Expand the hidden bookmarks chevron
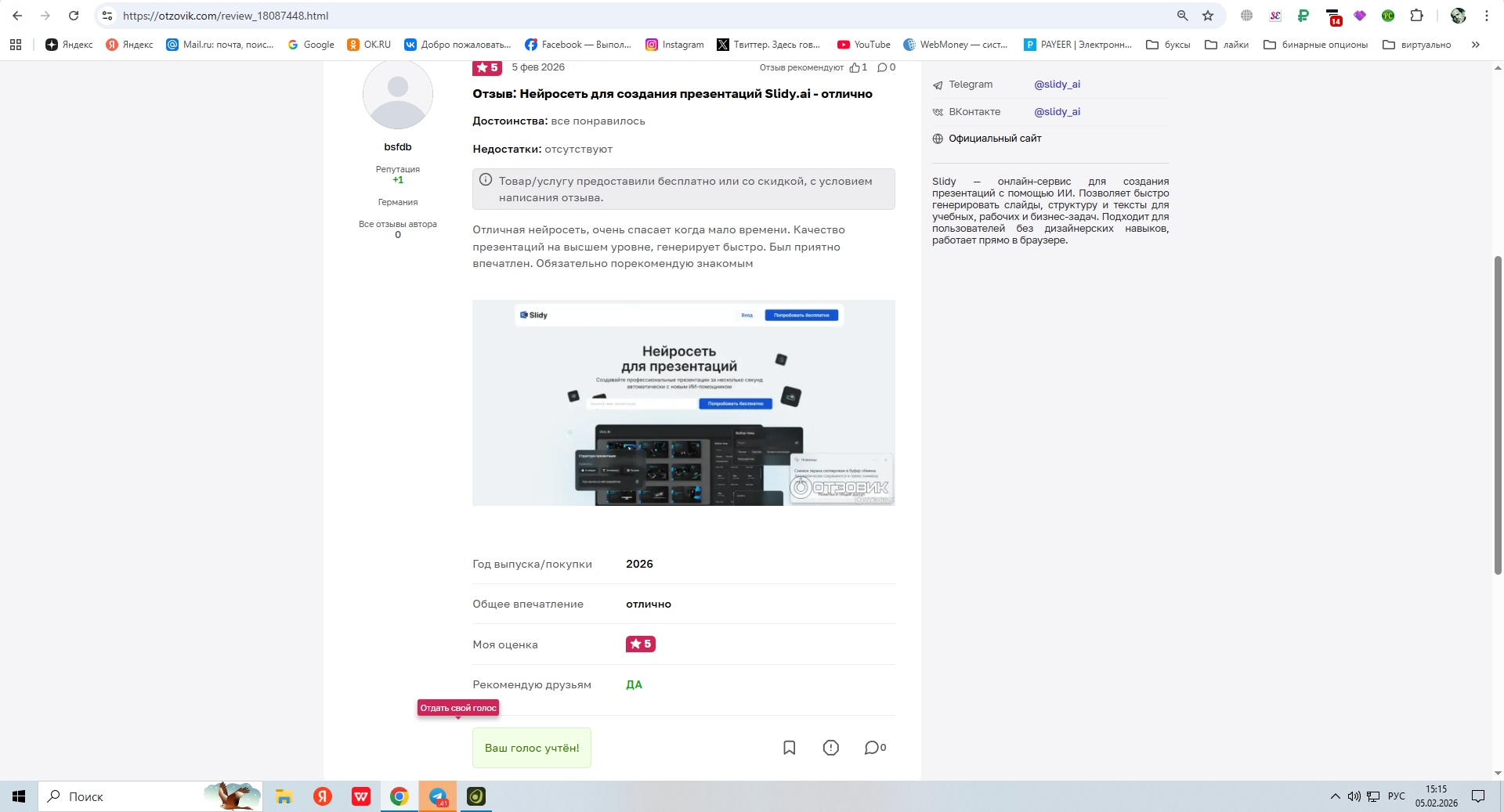Image resolution: width=1504 pixels, height=812 pixels. click(1475, 45)
